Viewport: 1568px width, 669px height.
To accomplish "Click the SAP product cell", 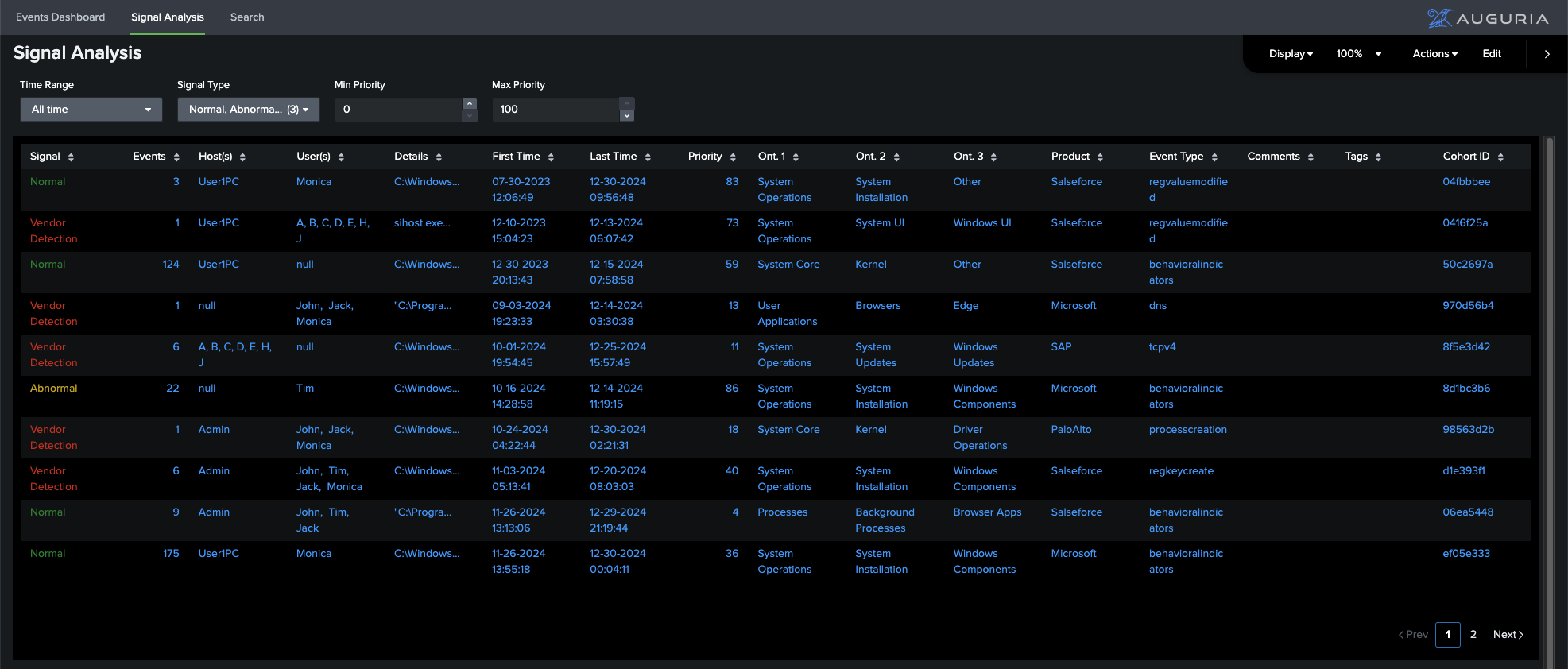I will click(x=1061, y=347).
